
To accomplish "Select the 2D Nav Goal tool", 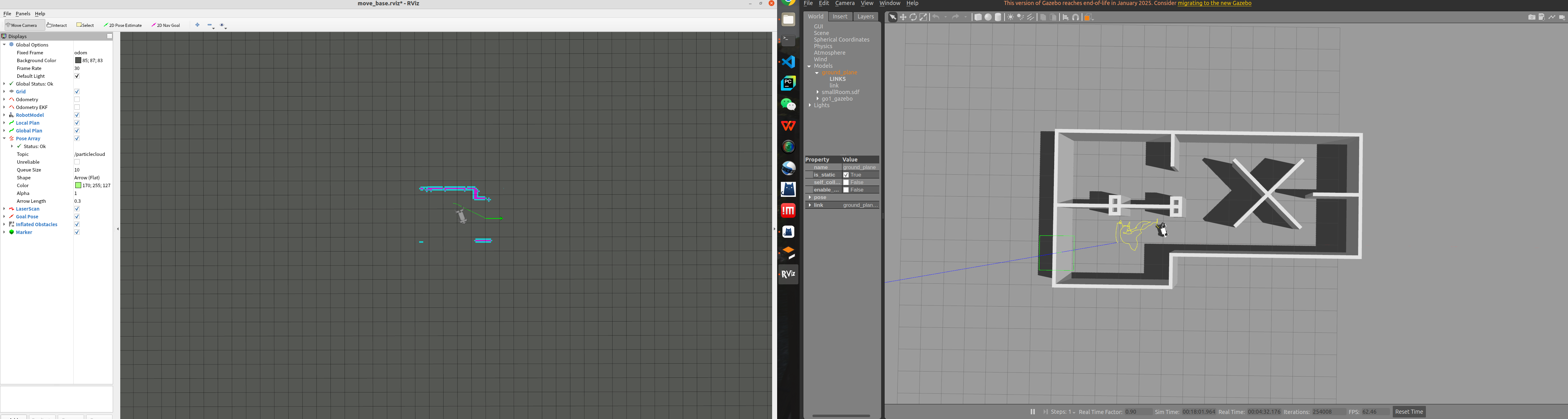I will 166,25.
